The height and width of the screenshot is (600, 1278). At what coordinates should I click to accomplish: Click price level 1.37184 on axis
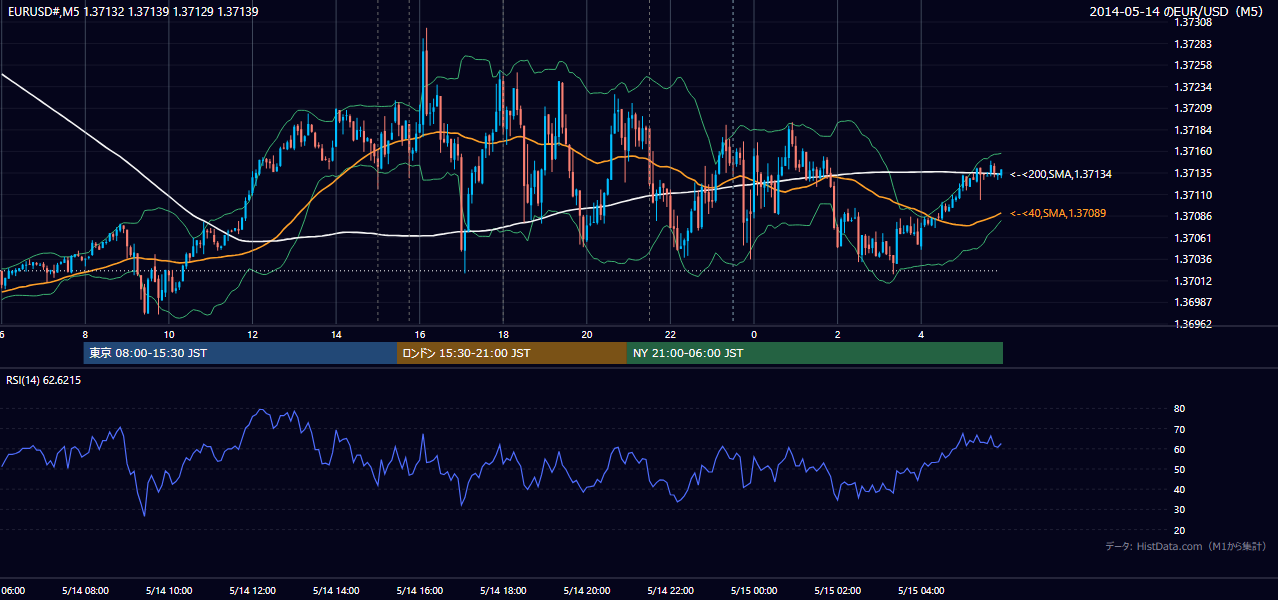tap(1193, 130)
